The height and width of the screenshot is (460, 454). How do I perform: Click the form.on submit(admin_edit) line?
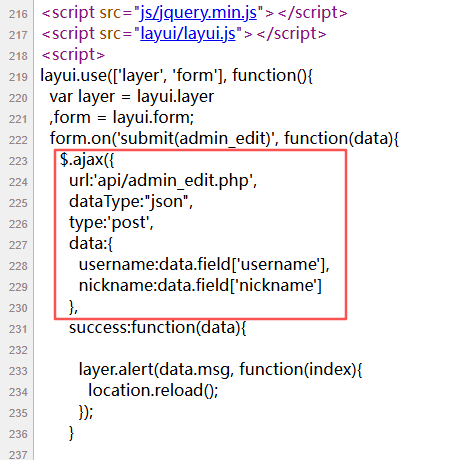[224, 139]
